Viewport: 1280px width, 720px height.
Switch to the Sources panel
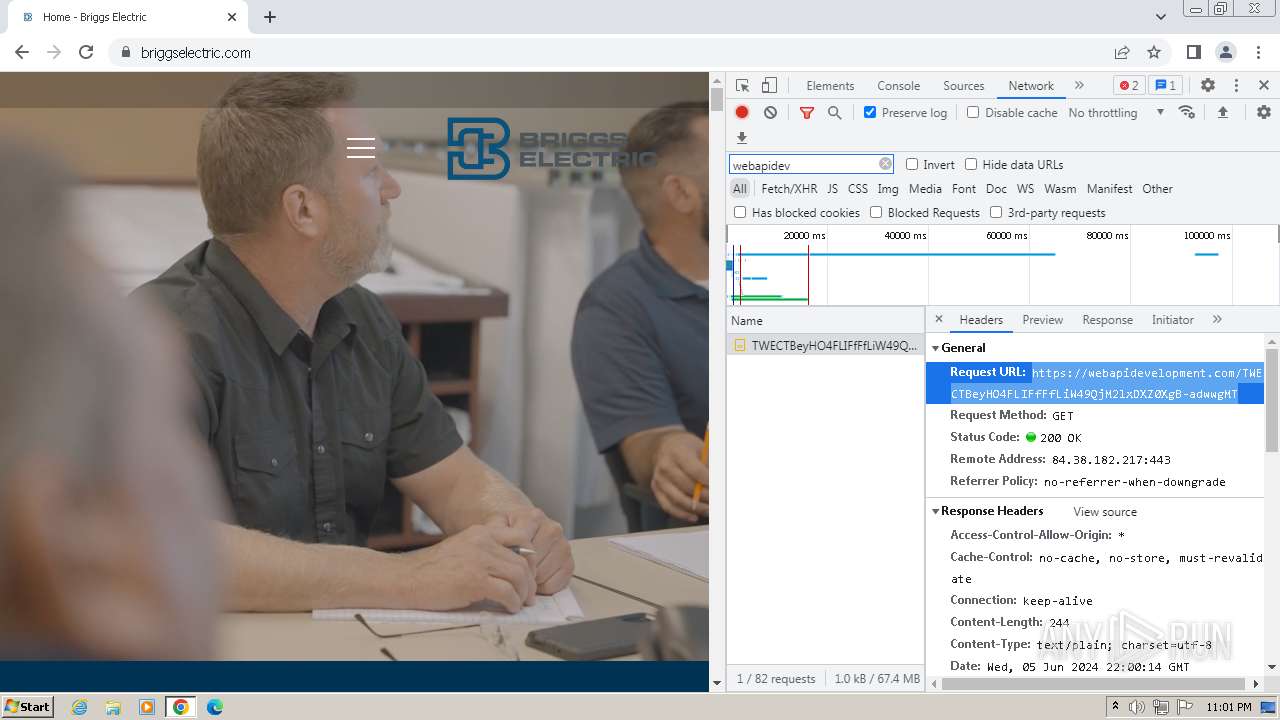pyautogui.click(x=964, y=86)
